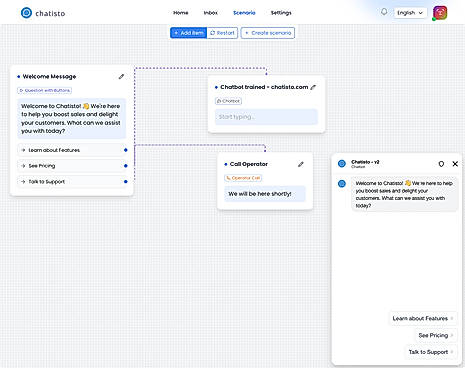Click the location icon in chat header
The image size is (465, 368).
[x=441, y=164]
